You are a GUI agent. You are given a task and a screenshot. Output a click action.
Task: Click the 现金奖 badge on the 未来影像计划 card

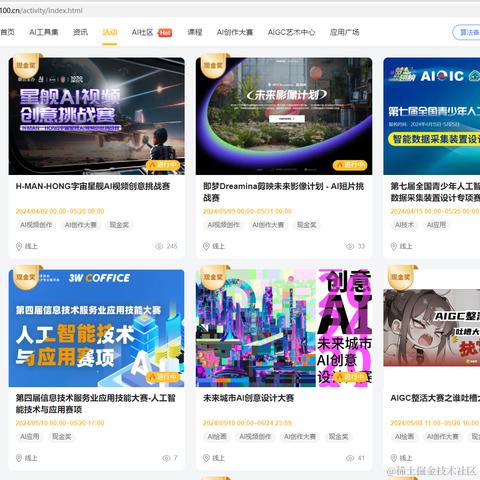[214, 65]
